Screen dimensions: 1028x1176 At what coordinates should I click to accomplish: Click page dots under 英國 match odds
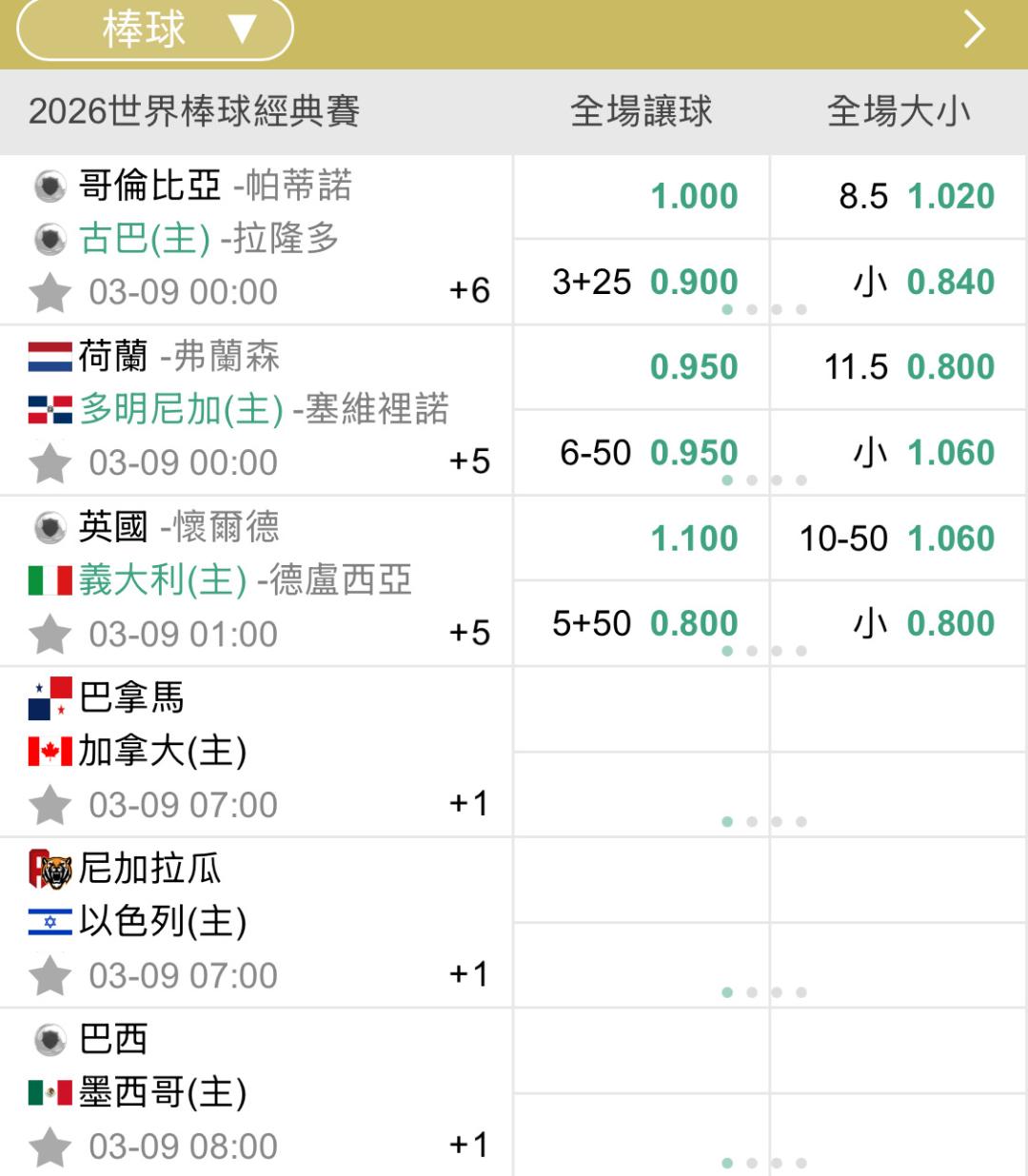click(x=764, y=651)
